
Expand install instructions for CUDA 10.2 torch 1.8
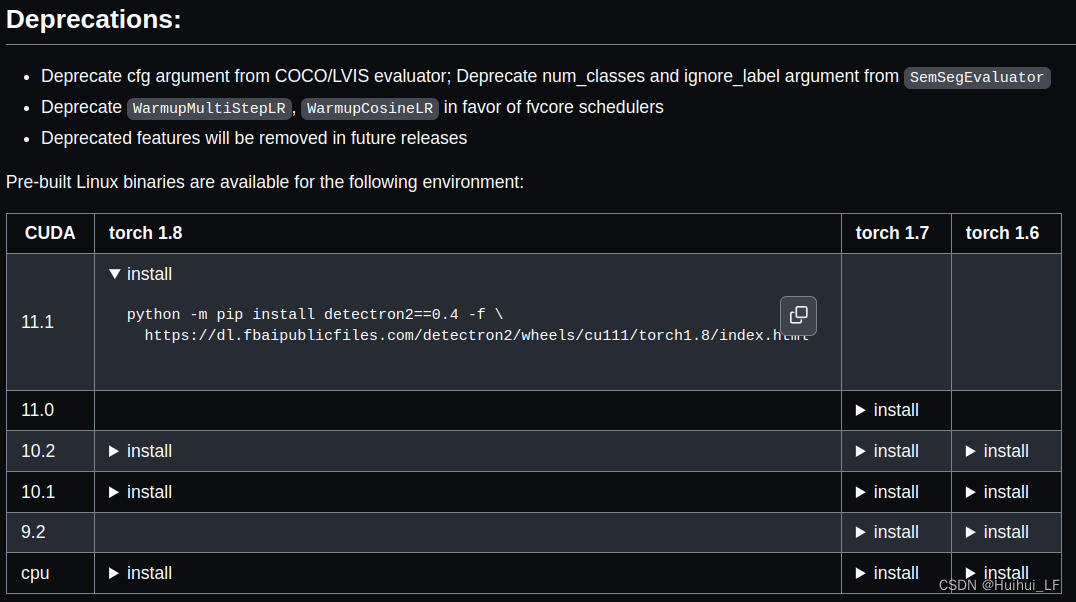click(x=140, y=451)
